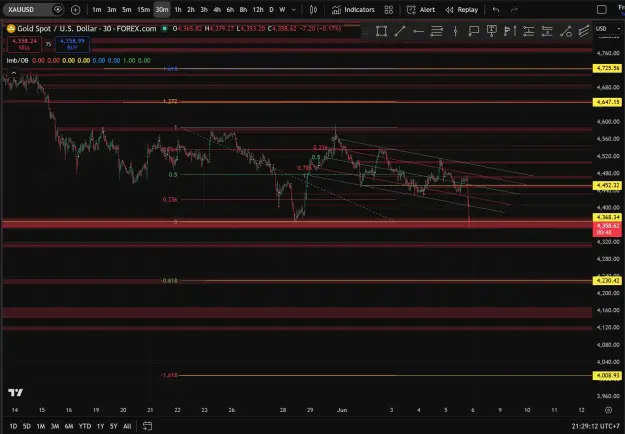The width and height of the screenshot is (625, 434).
Task: Click the Gold Spot / U.S. Dollar title
Action: [86, 29]
